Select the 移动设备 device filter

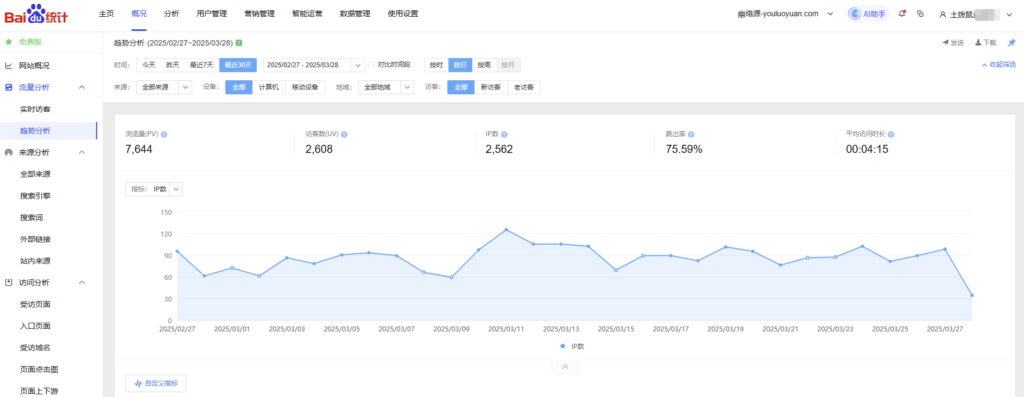click(x=305, y=87)
